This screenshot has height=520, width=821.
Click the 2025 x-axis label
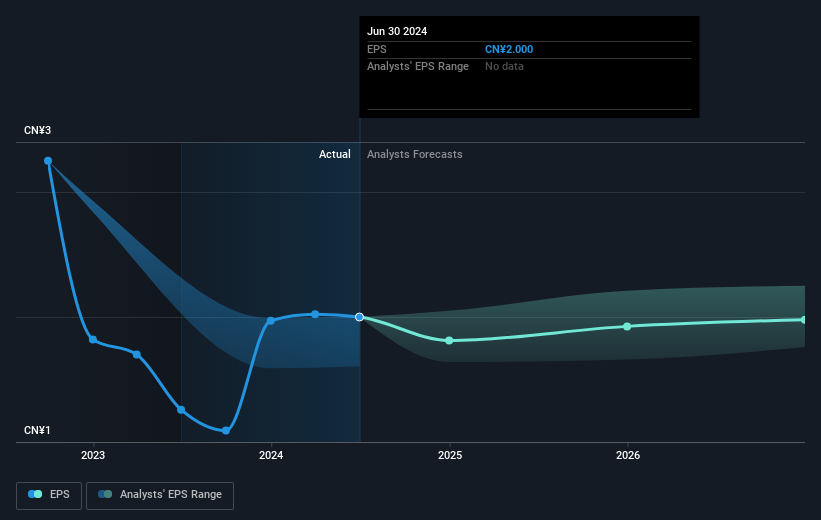pos(450,455)
